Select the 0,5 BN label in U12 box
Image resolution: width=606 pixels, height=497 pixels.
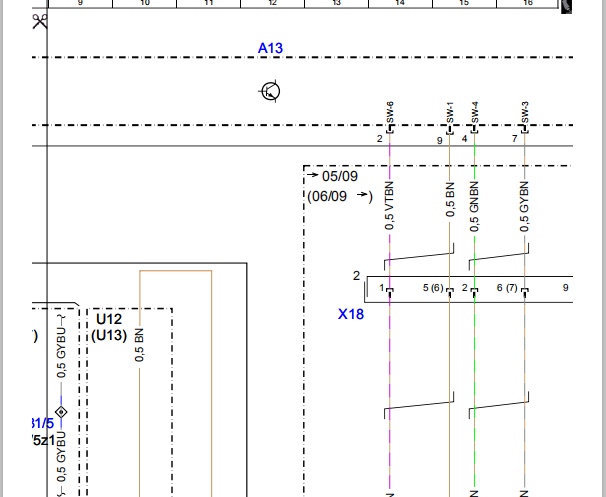click(x=139, y=345)
